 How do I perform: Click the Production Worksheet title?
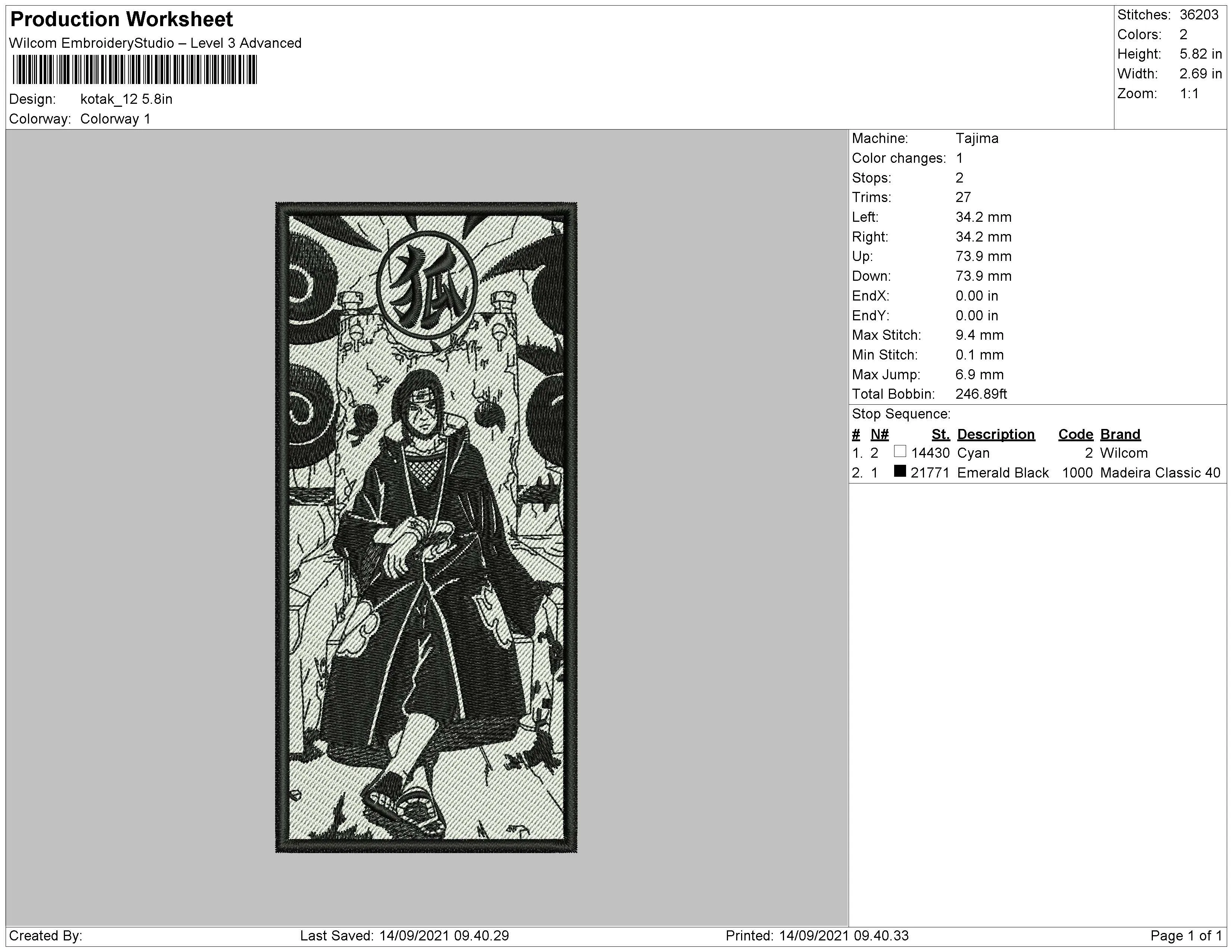coord(121,19)
